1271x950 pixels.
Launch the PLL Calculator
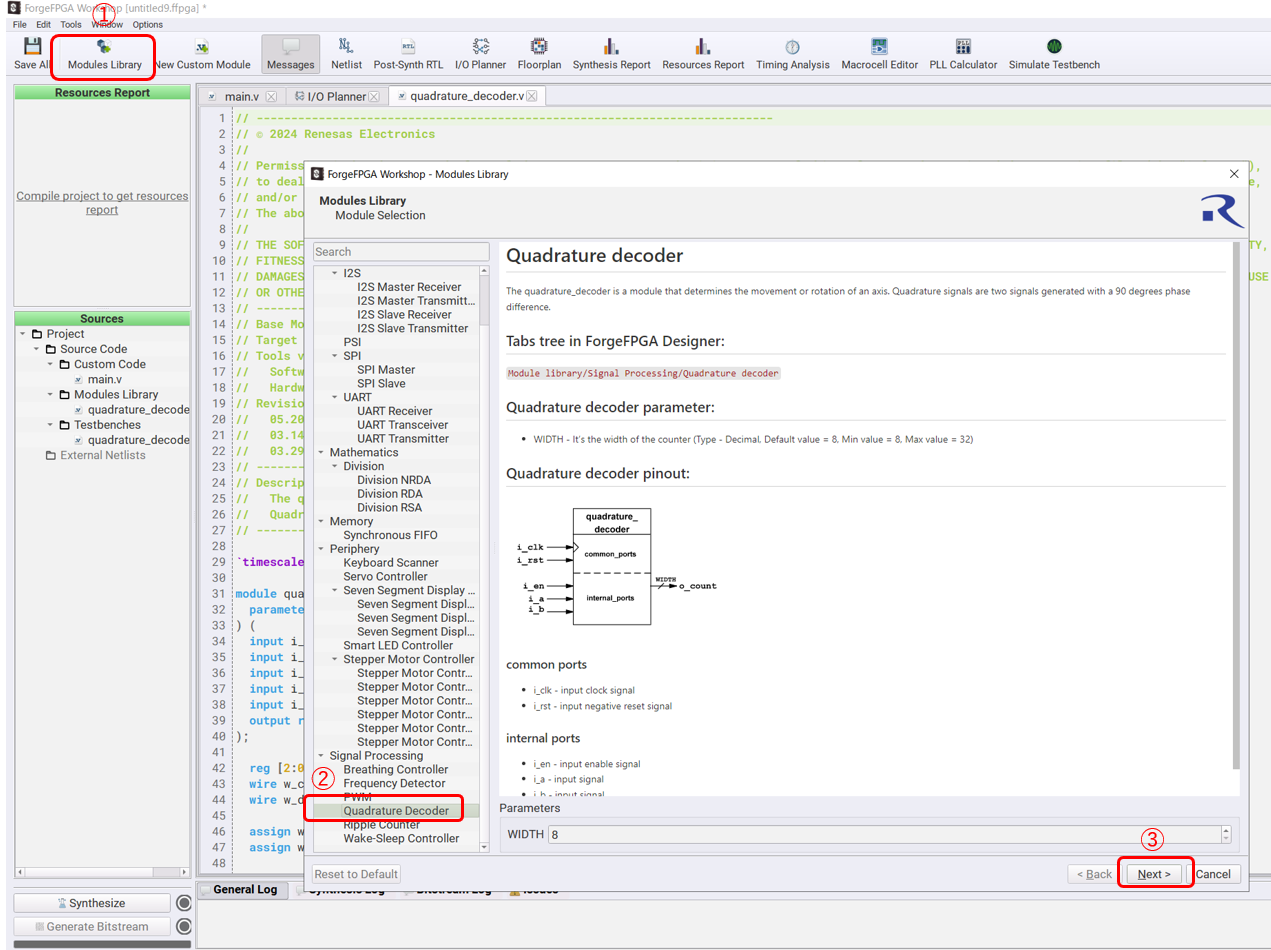[963, 54]
